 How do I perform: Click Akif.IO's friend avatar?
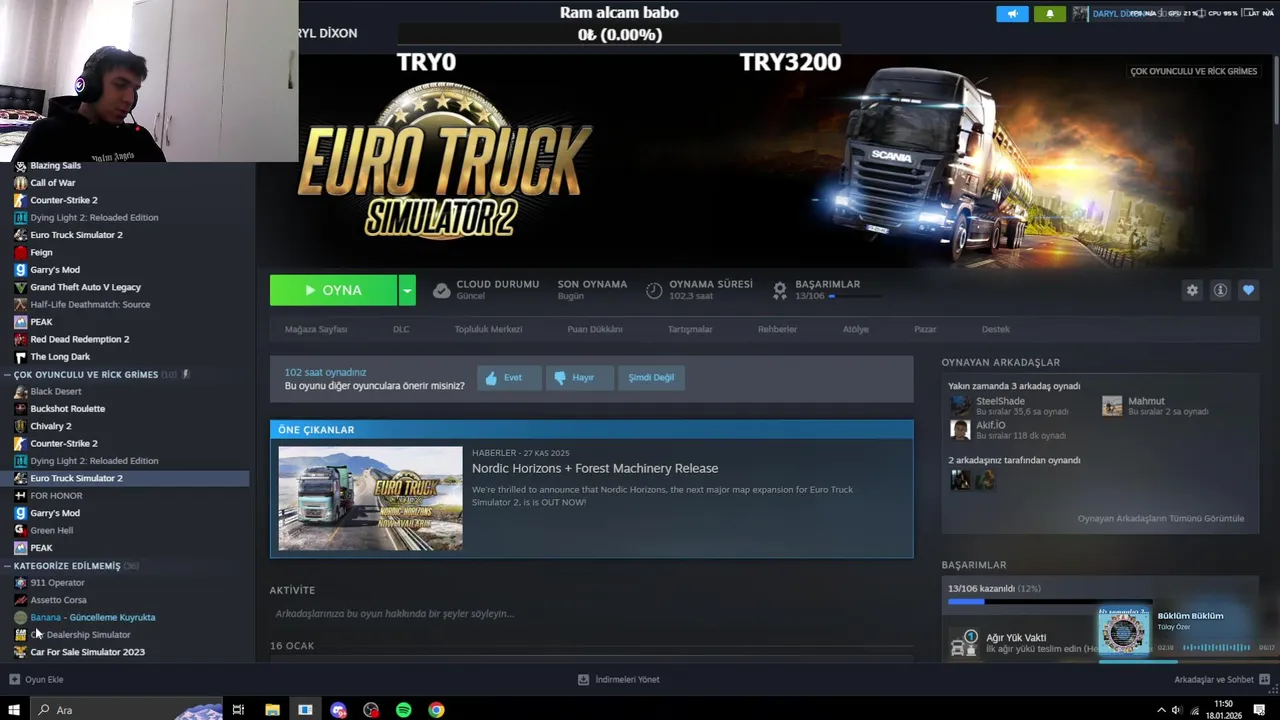960,430
